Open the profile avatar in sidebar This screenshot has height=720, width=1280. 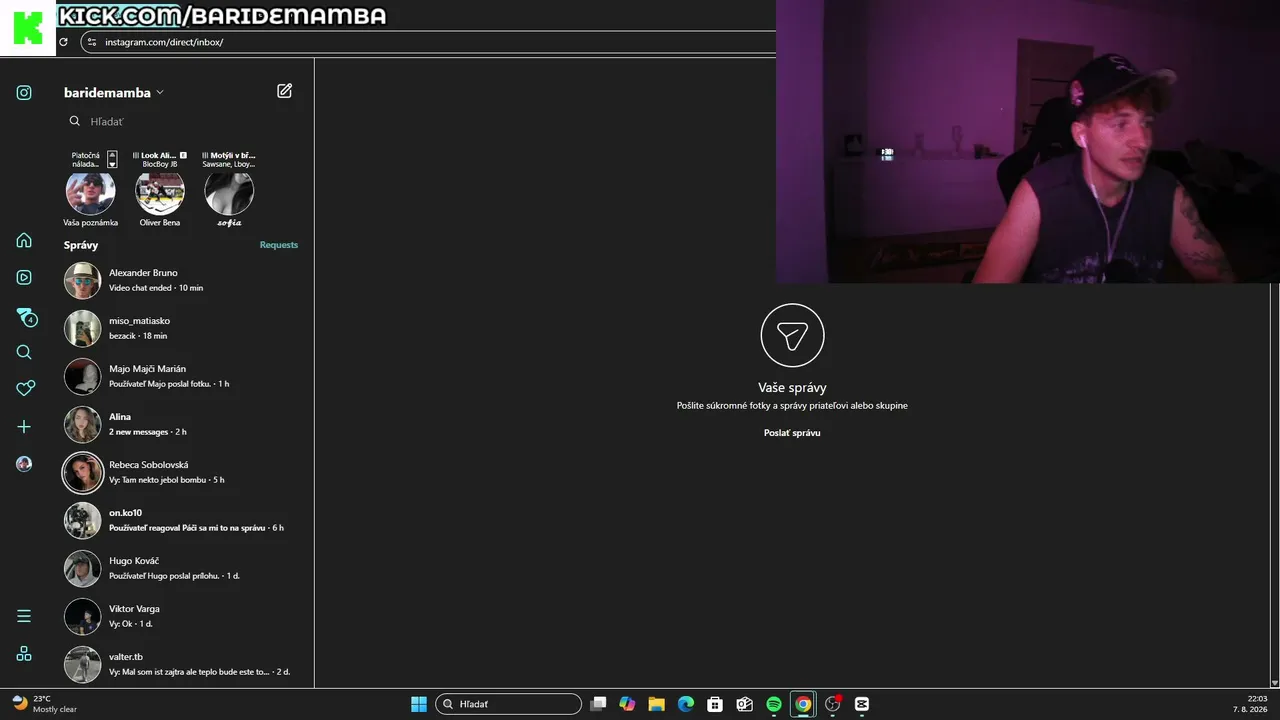point(24,464)
